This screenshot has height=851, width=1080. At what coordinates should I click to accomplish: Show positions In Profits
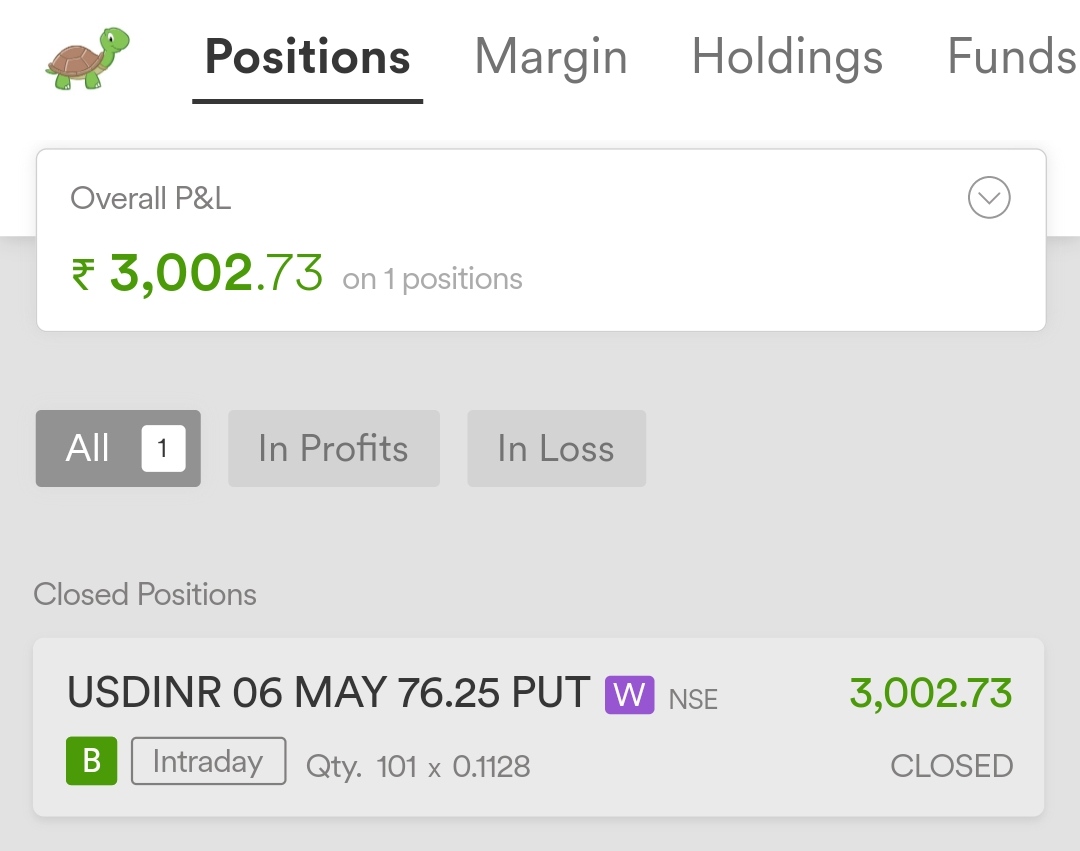pos(334,448)
